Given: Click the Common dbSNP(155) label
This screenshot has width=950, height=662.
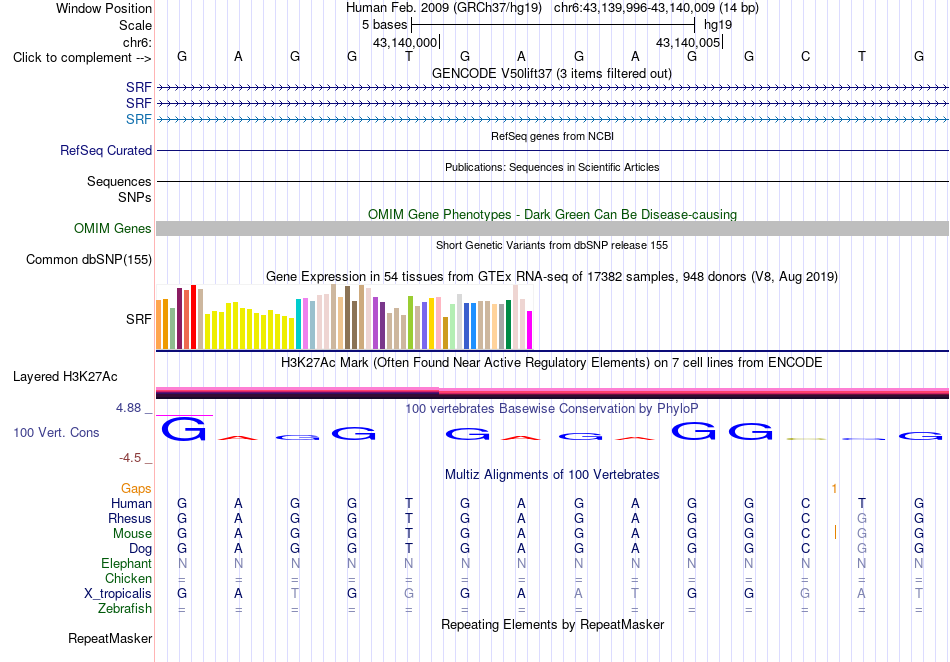Looking at the screenshot, I should pyautogui.click(x=89, y=259).
